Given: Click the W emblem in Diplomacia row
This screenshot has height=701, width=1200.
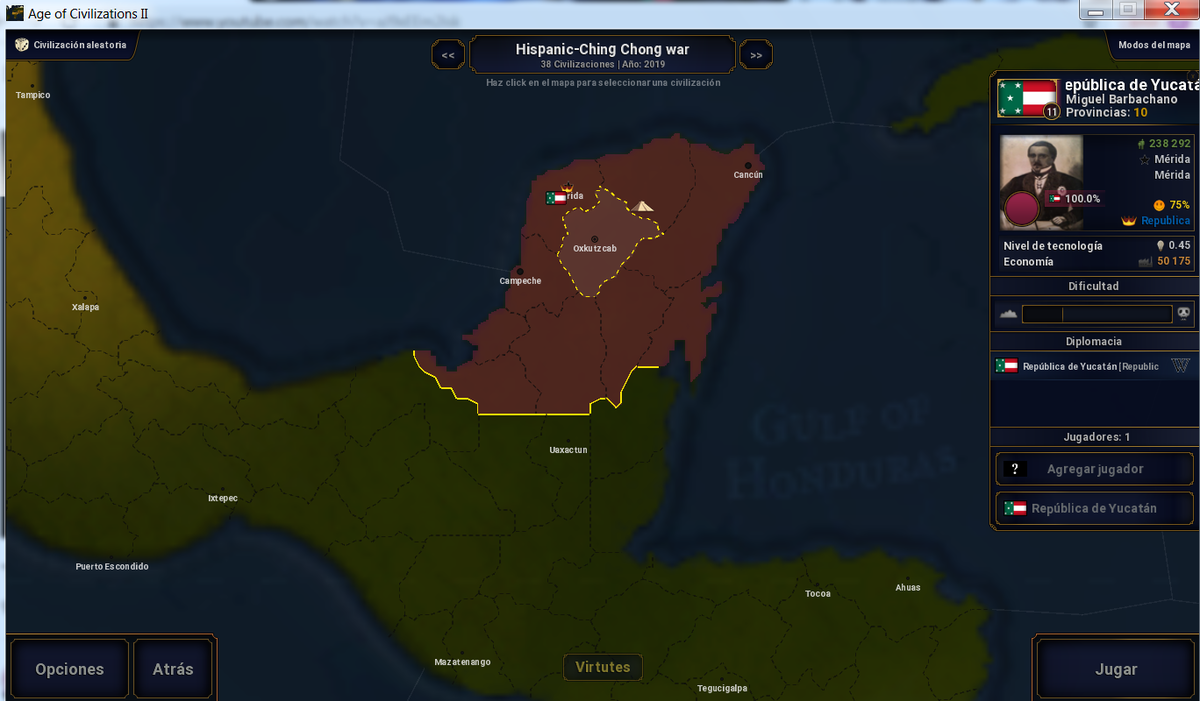Looking at the screenshot, I should coord(1180,365).
